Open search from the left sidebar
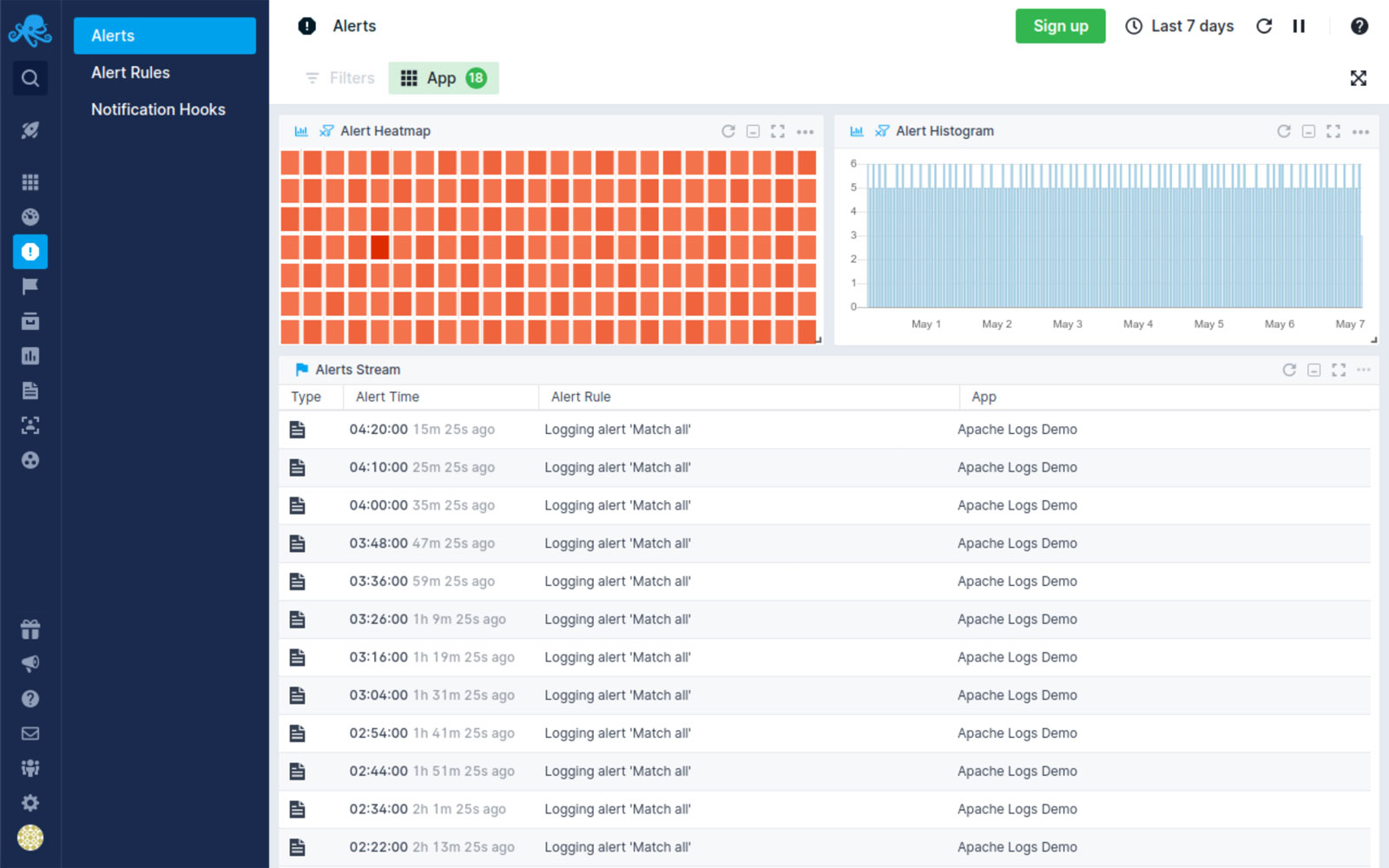The width and height of the screenshot is (1389, 868). [30, 78]
